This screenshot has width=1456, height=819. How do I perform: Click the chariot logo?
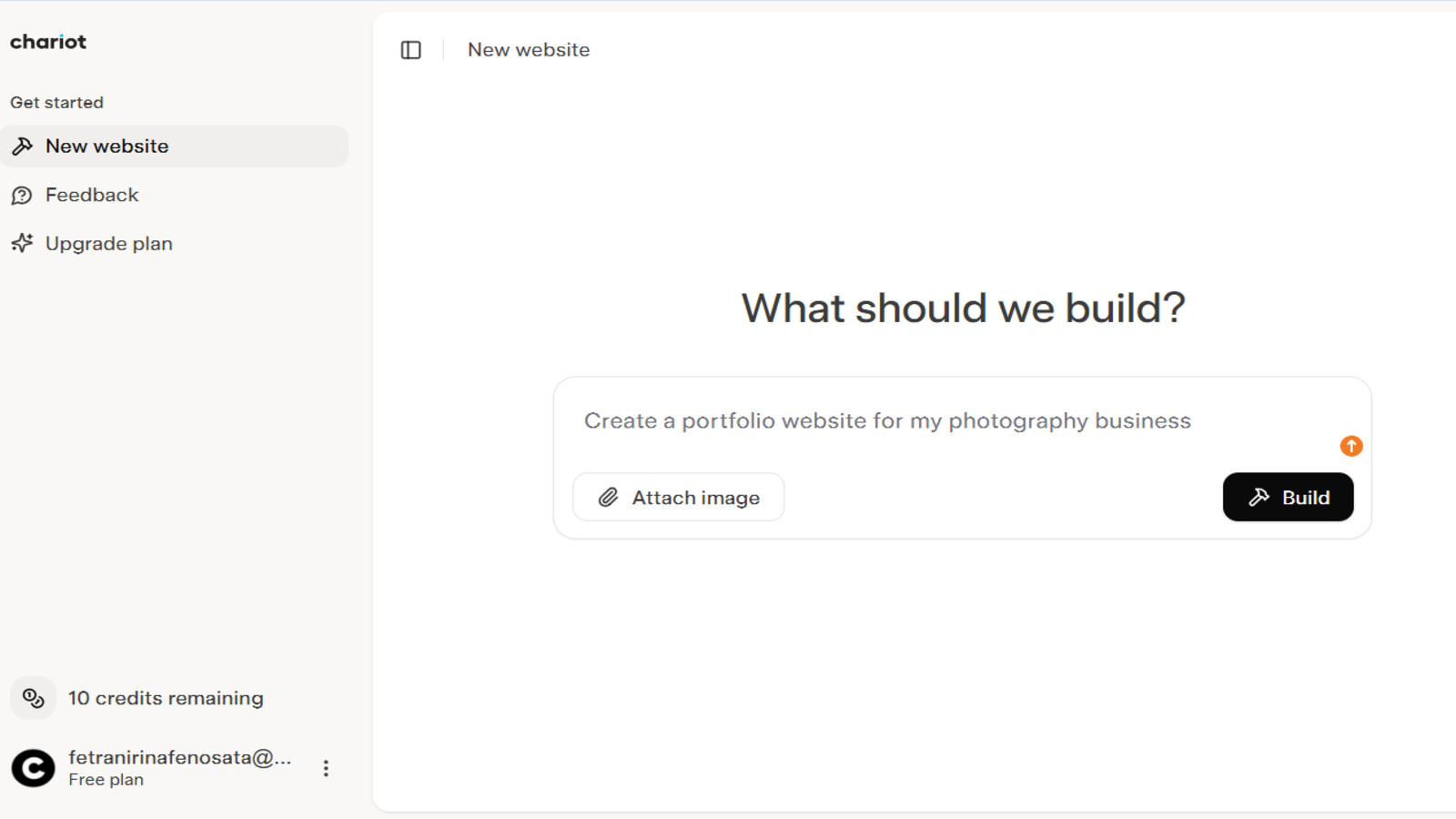click(48, 42)
